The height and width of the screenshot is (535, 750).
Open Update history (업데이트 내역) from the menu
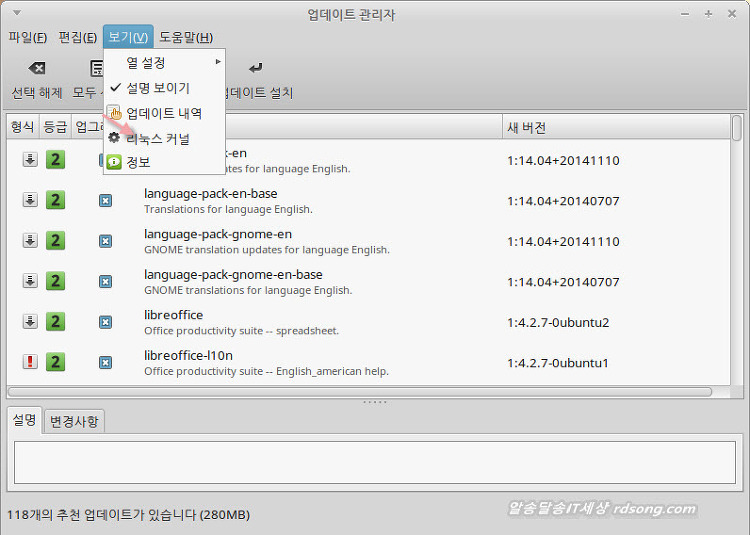click(164, 113)
